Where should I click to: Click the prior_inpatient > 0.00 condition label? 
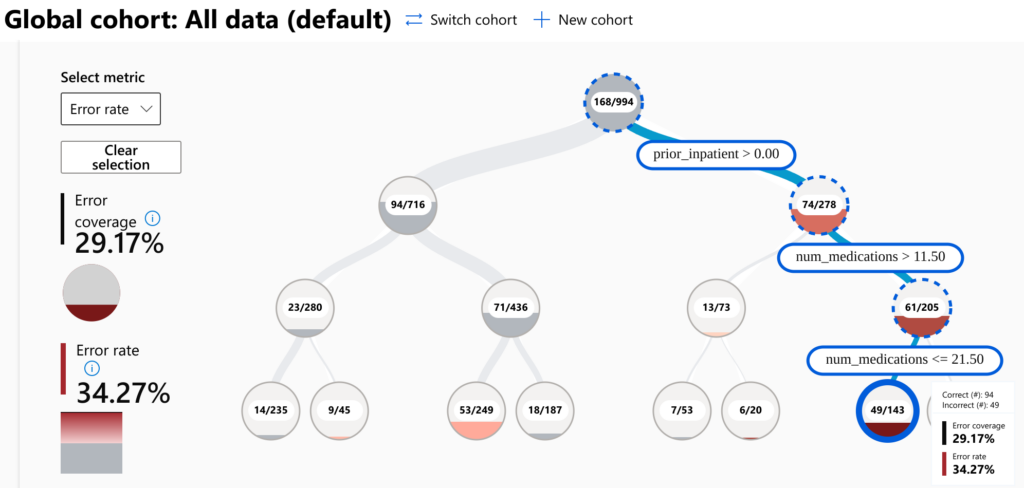[717, 154]
